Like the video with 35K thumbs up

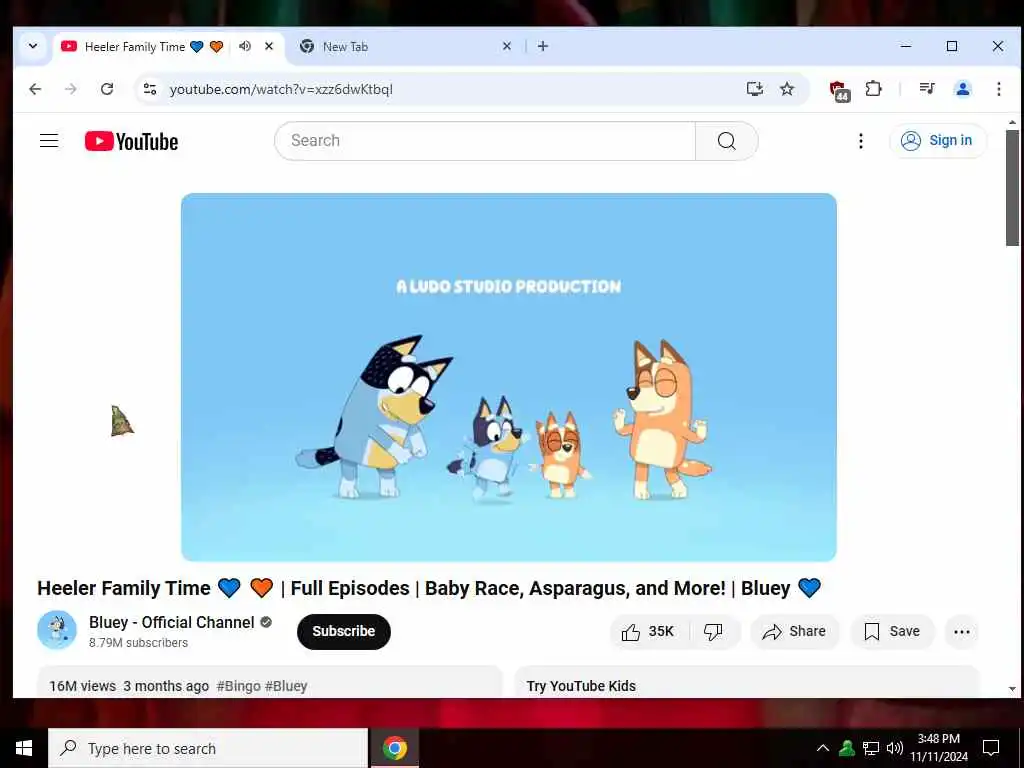[x=649, y=632]
